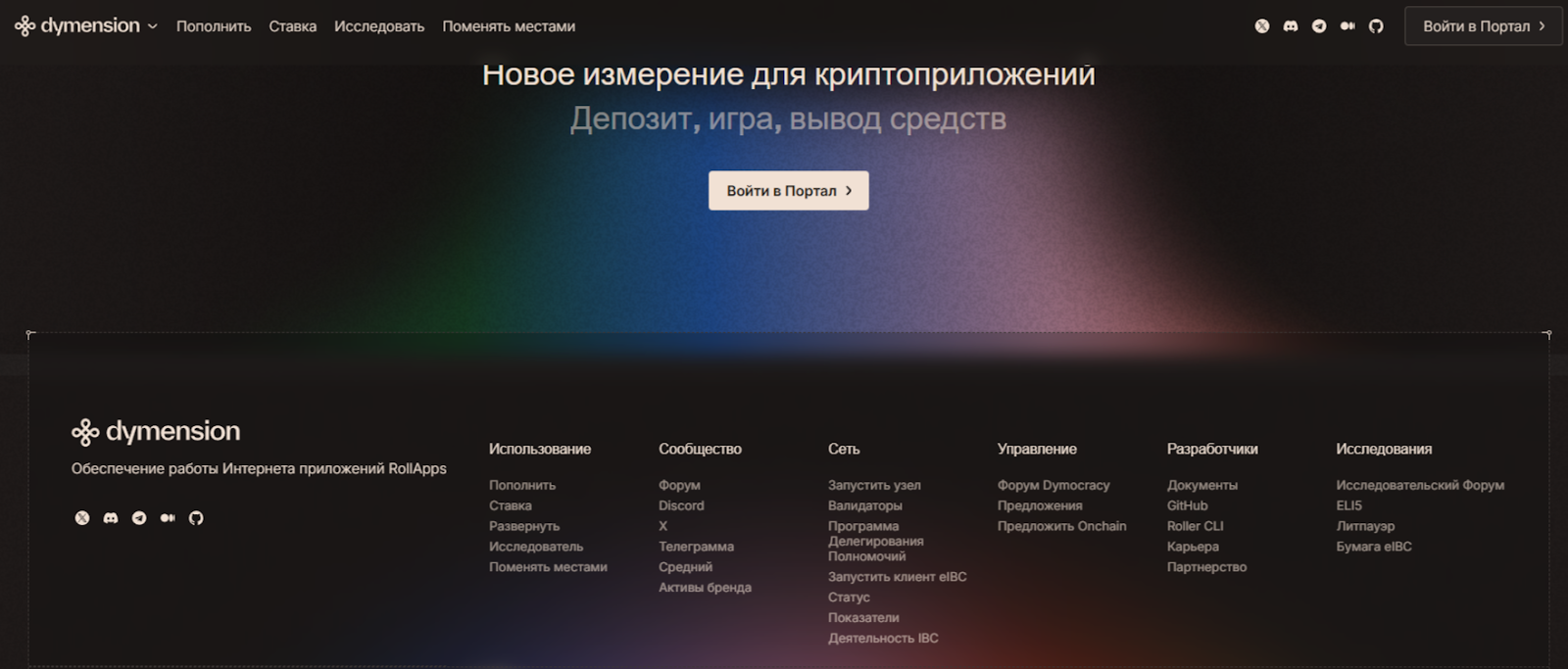Open ELI5 footer link
1568x669 pixels.
[x=1348, y=505]
